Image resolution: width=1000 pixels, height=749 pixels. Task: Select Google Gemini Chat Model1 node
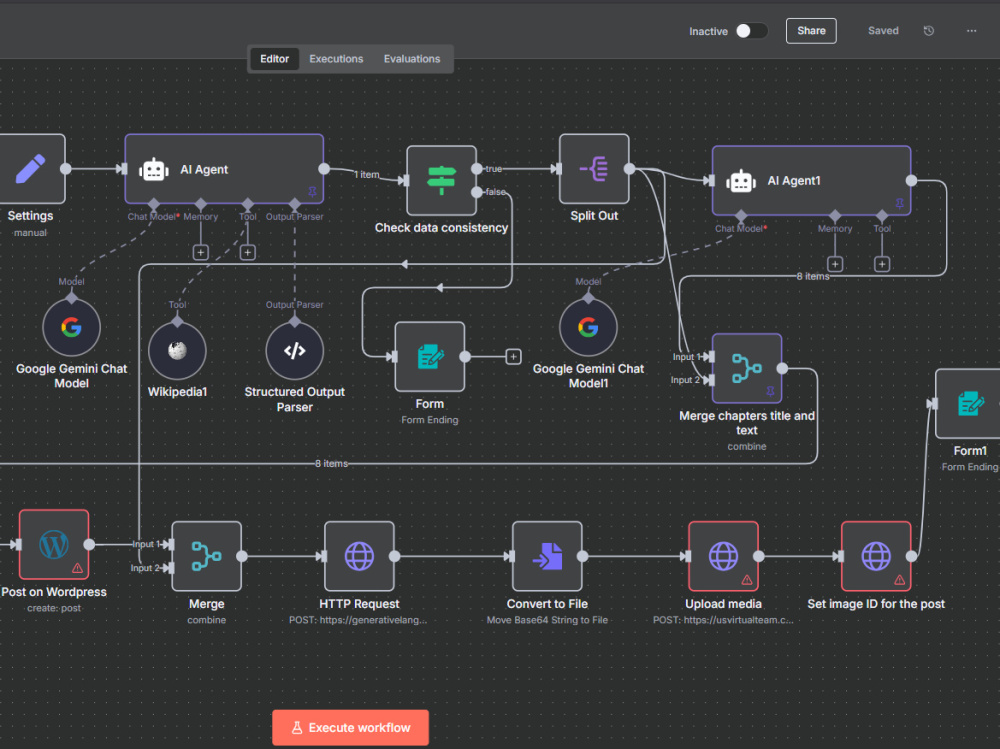(588, 327)
